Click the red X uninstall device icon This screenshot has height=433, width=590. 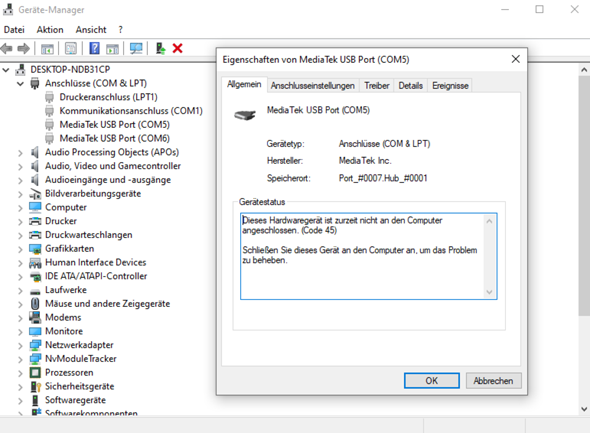(x=177, y=48)
